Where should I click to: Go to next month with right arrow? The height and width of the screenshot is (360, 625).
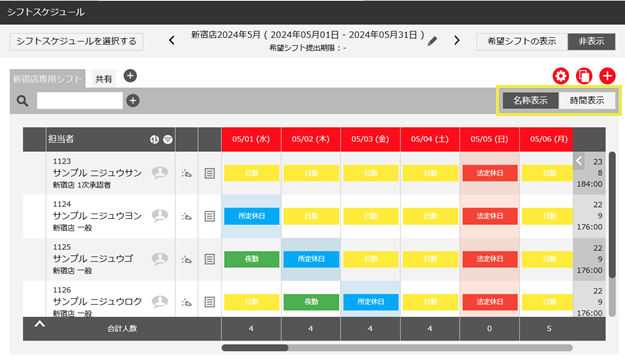pos(457,40)
